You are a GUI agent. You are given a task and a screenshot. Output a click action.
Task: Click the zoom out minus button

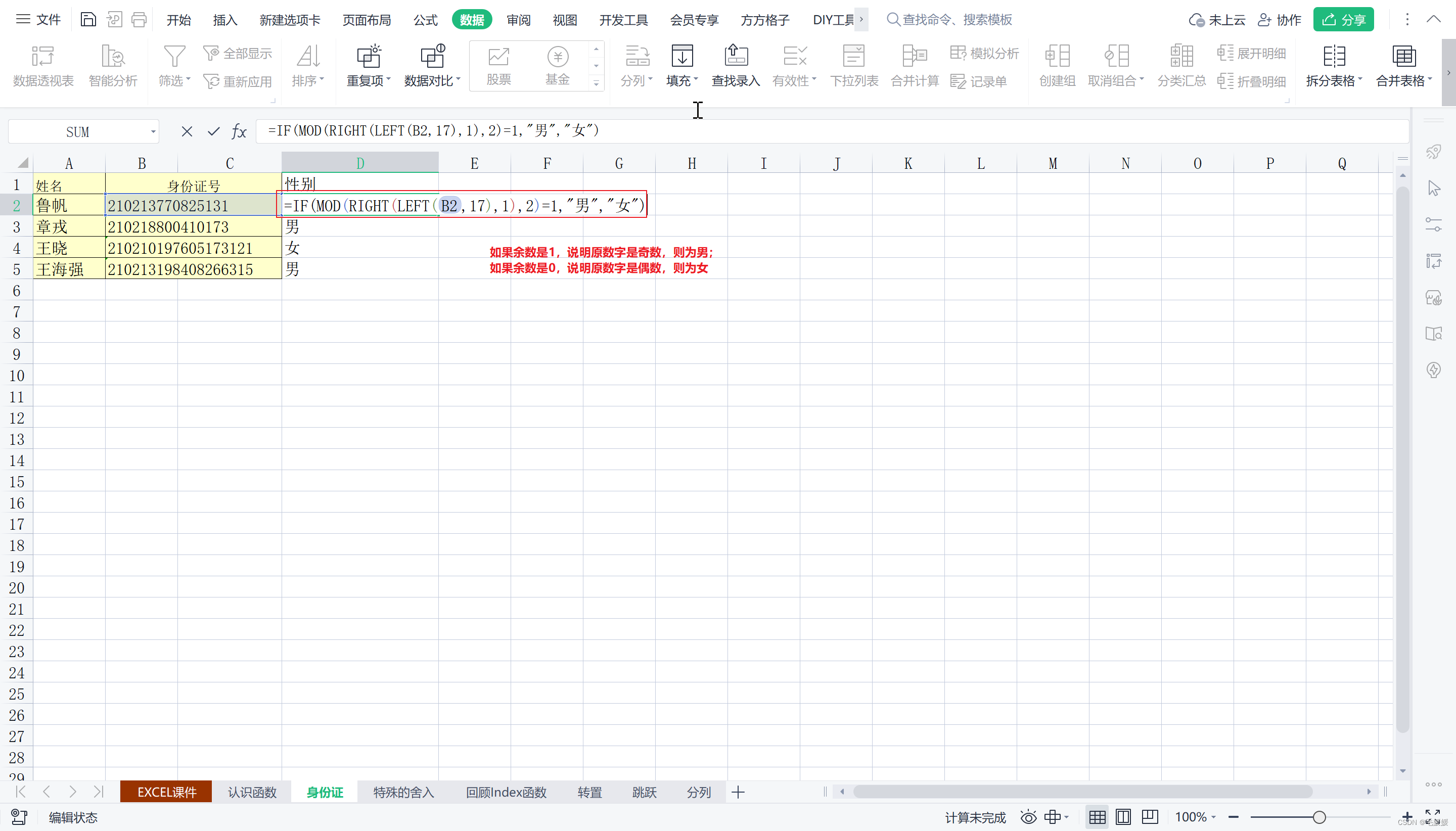click(x=1234, y=817)
